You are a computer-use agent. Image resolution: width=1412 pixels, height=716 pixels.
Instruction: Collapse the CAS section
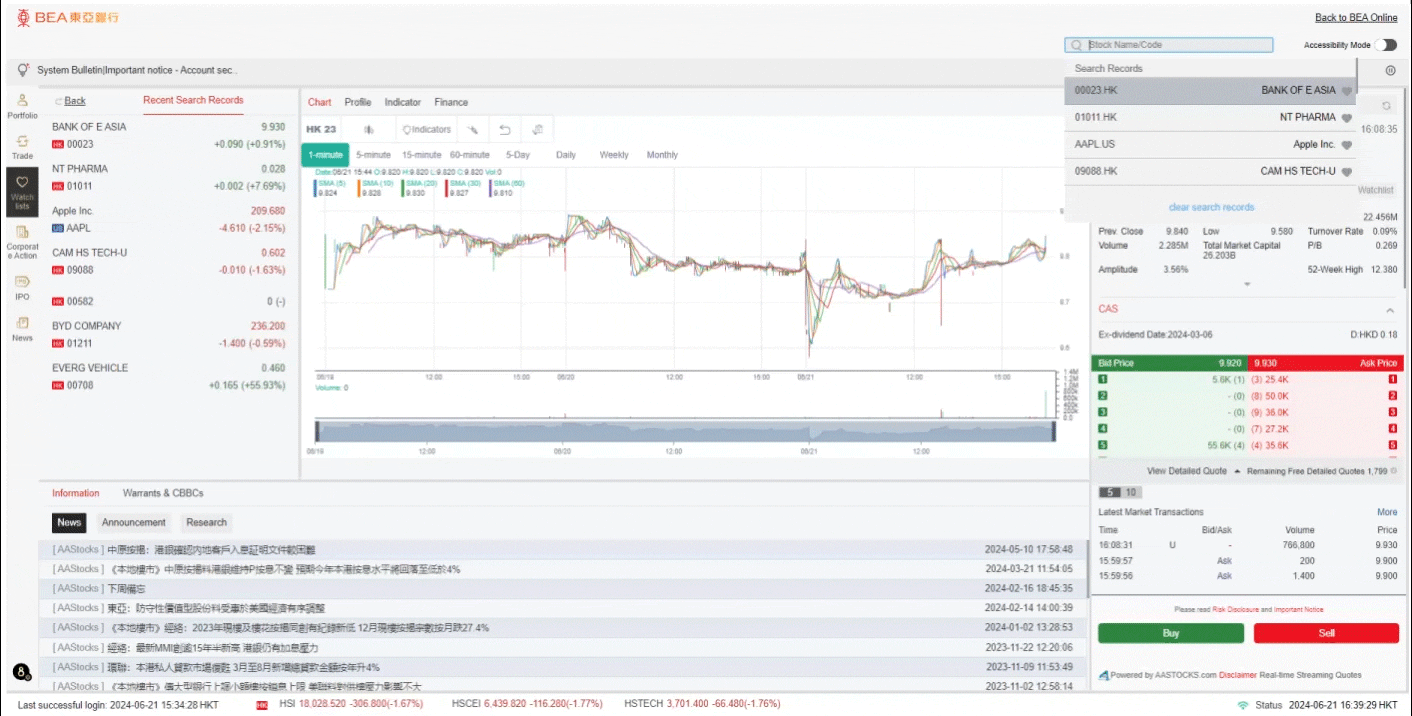click(1389, 310)
